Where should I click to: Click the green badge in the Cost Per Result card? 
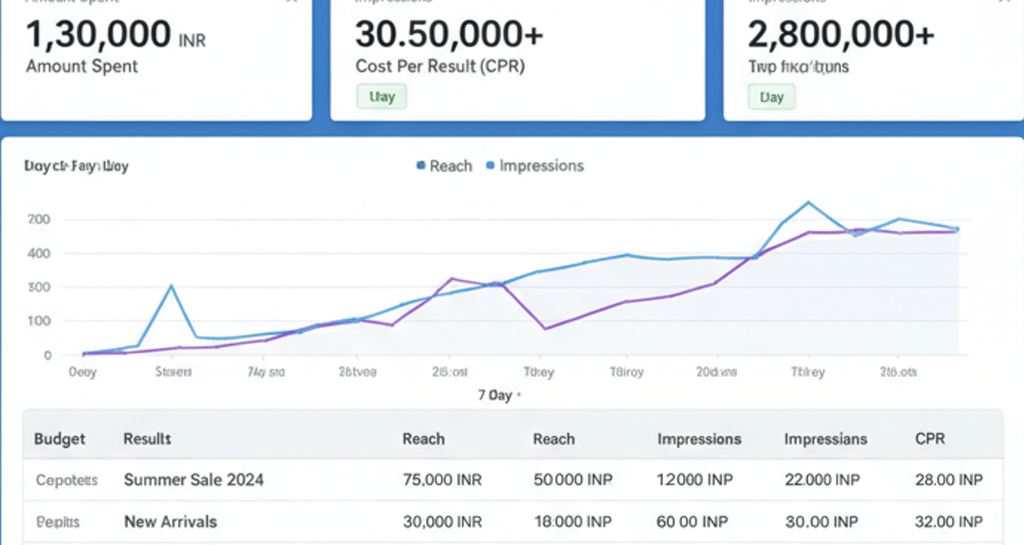[x=381, y=97]
